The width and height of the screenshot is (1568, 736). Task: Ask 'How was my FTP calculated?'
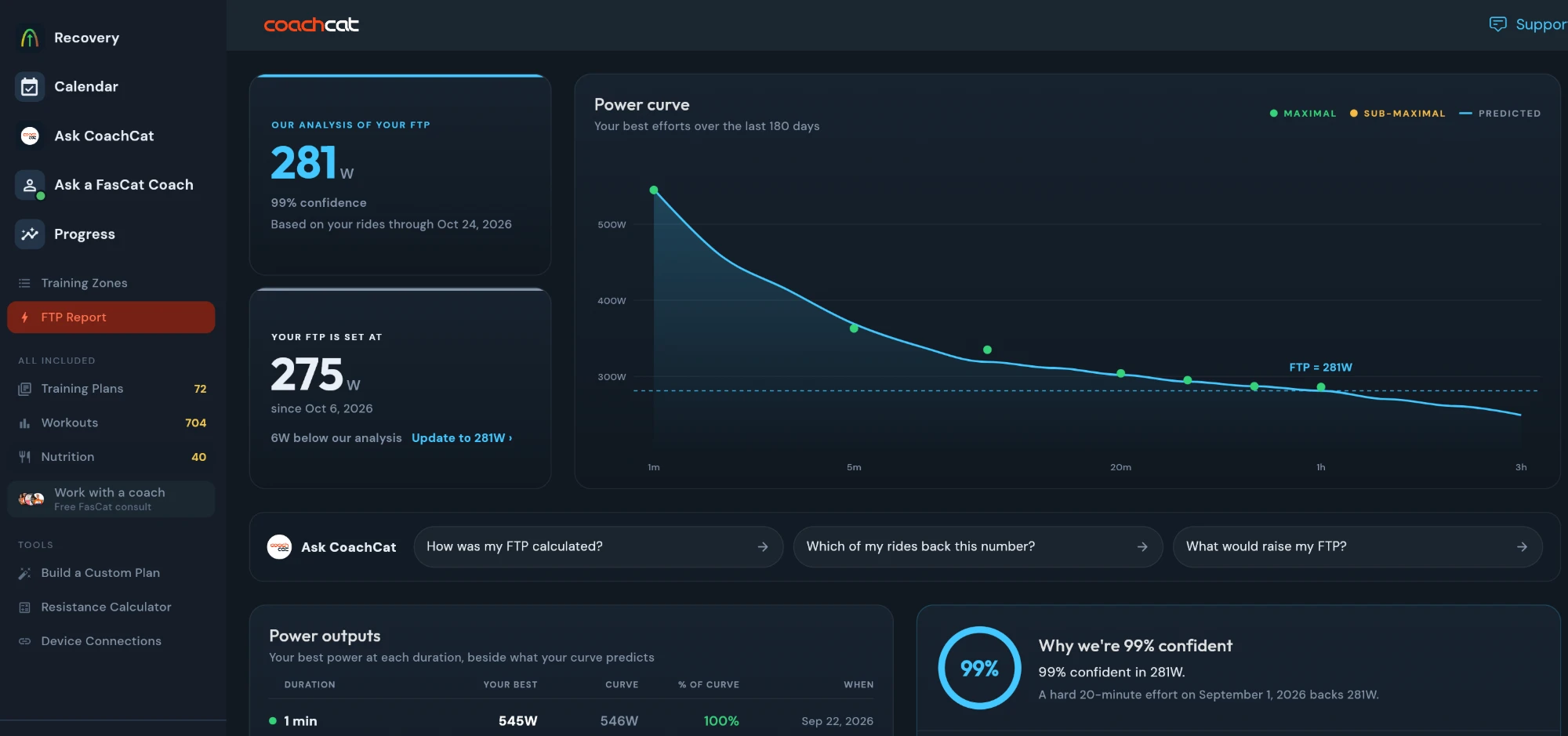click(x=598, y=547)
